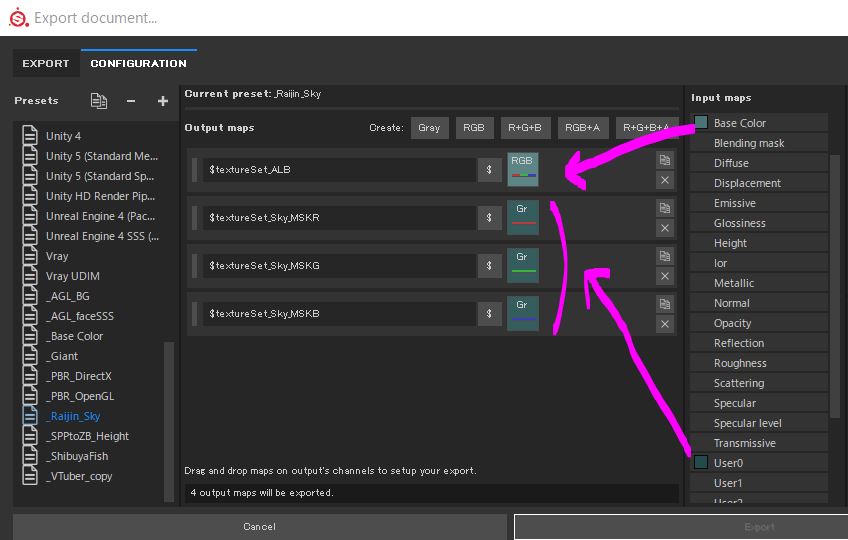Delete the $textureSet_Sky_MSKR output map

[x=664, y=228]
